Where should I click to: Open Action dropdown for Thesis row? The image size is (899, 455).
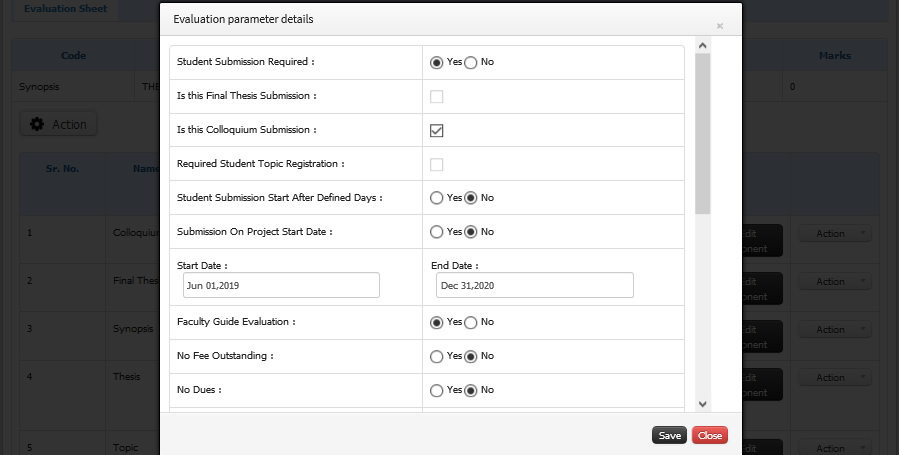point(835,378)
